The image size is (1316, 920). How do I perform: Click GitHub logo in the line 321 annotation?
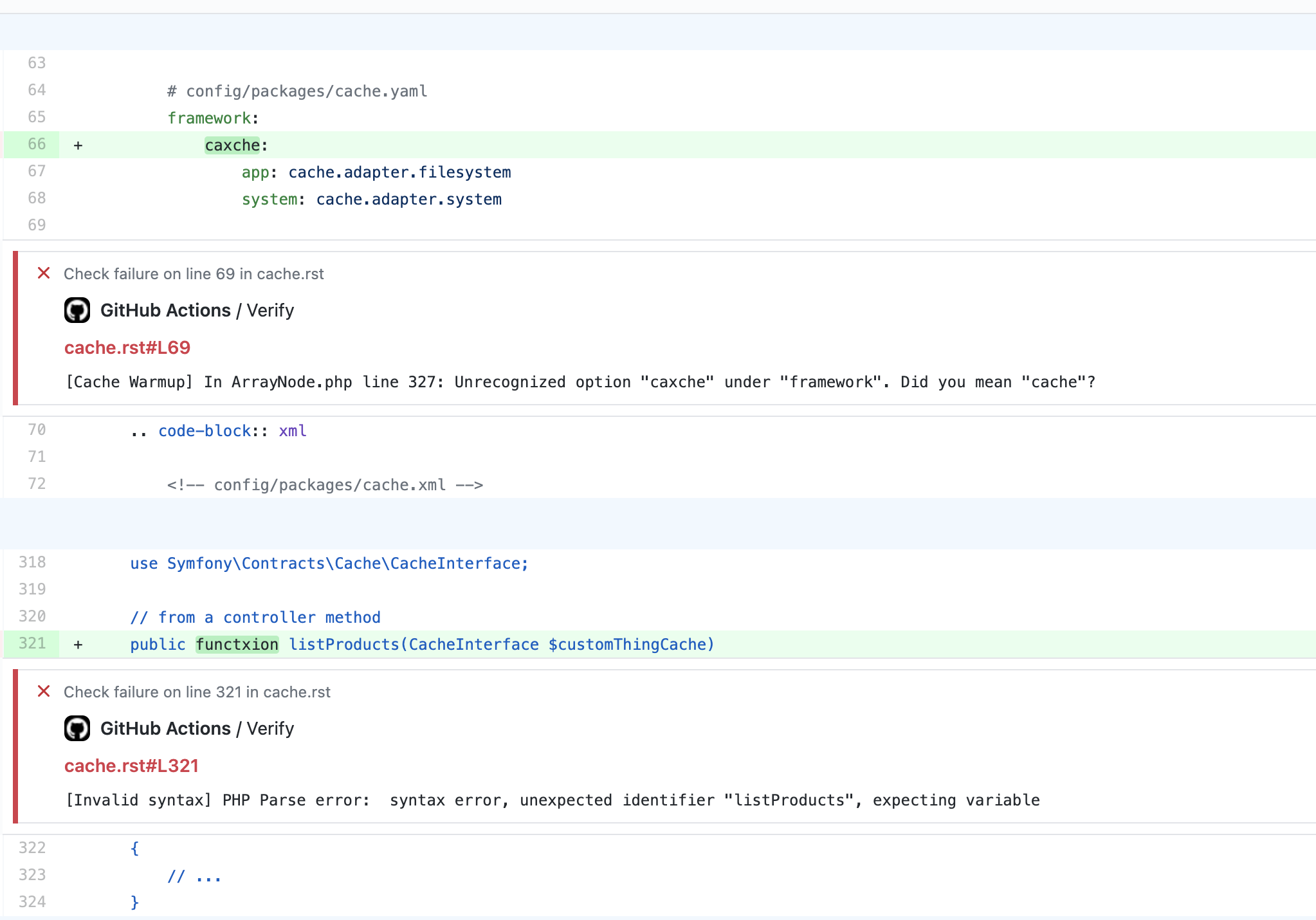click(77, 728)
